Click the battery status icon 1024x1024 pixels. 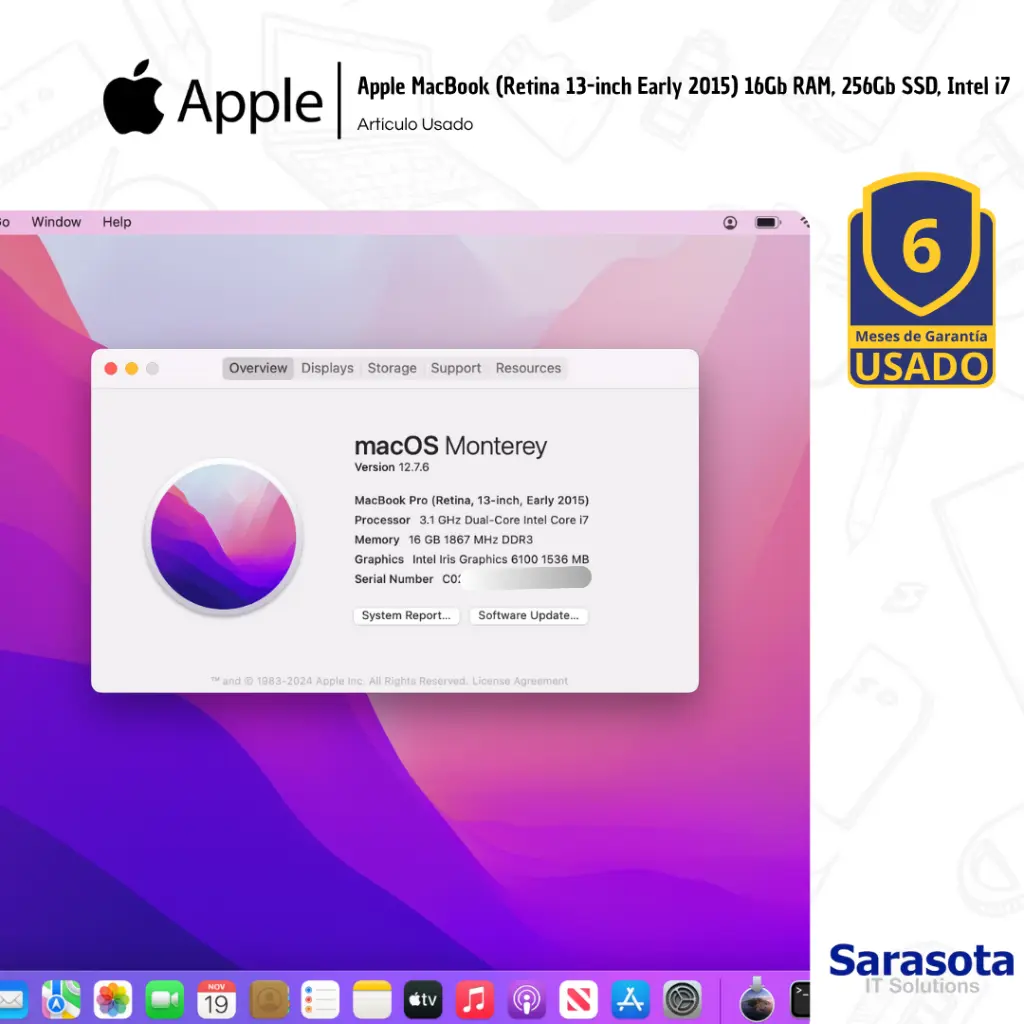pos(767,222)
